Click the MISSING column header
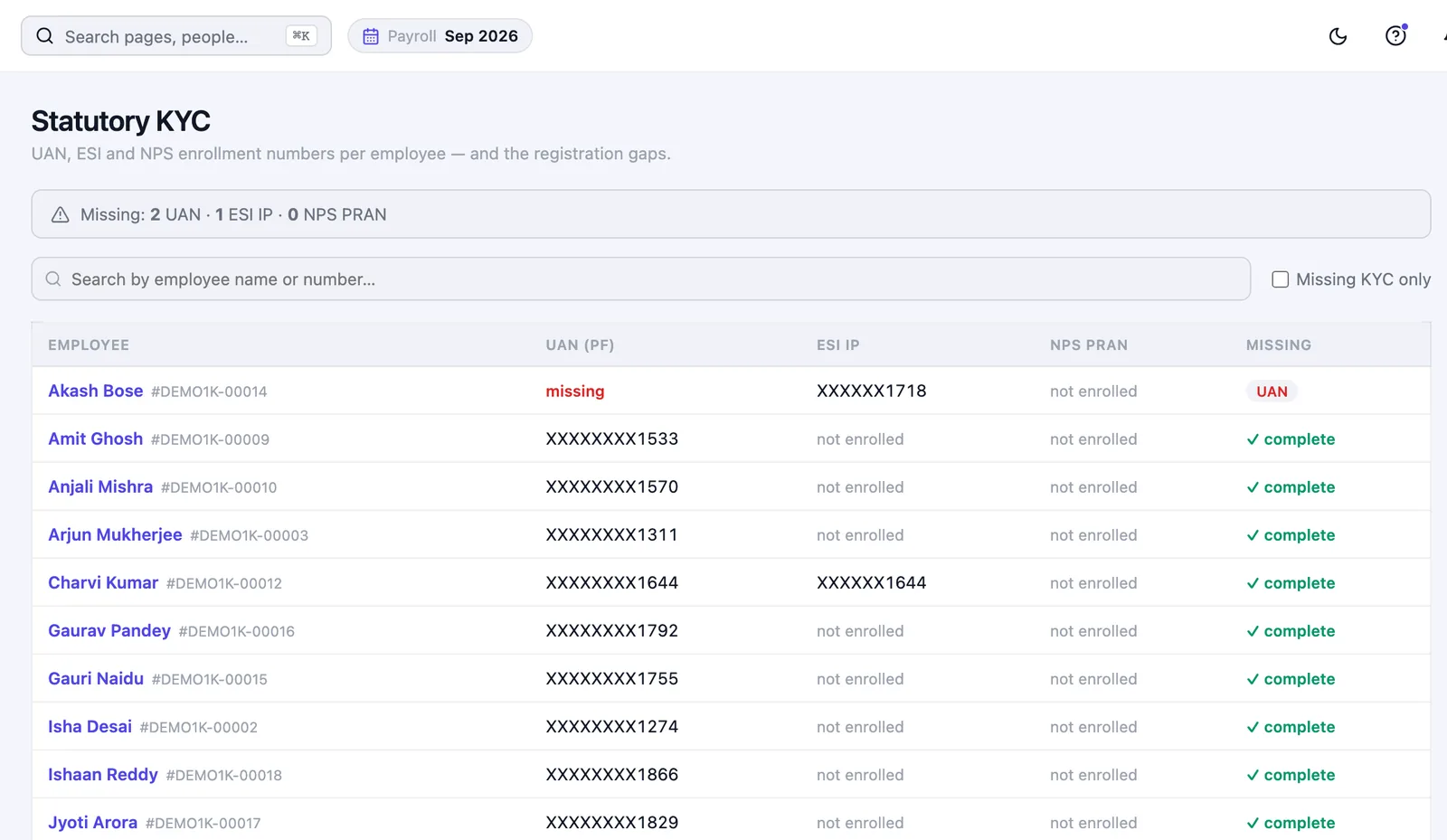Viewport: 1447px width, 840px height. (1279, 344)
